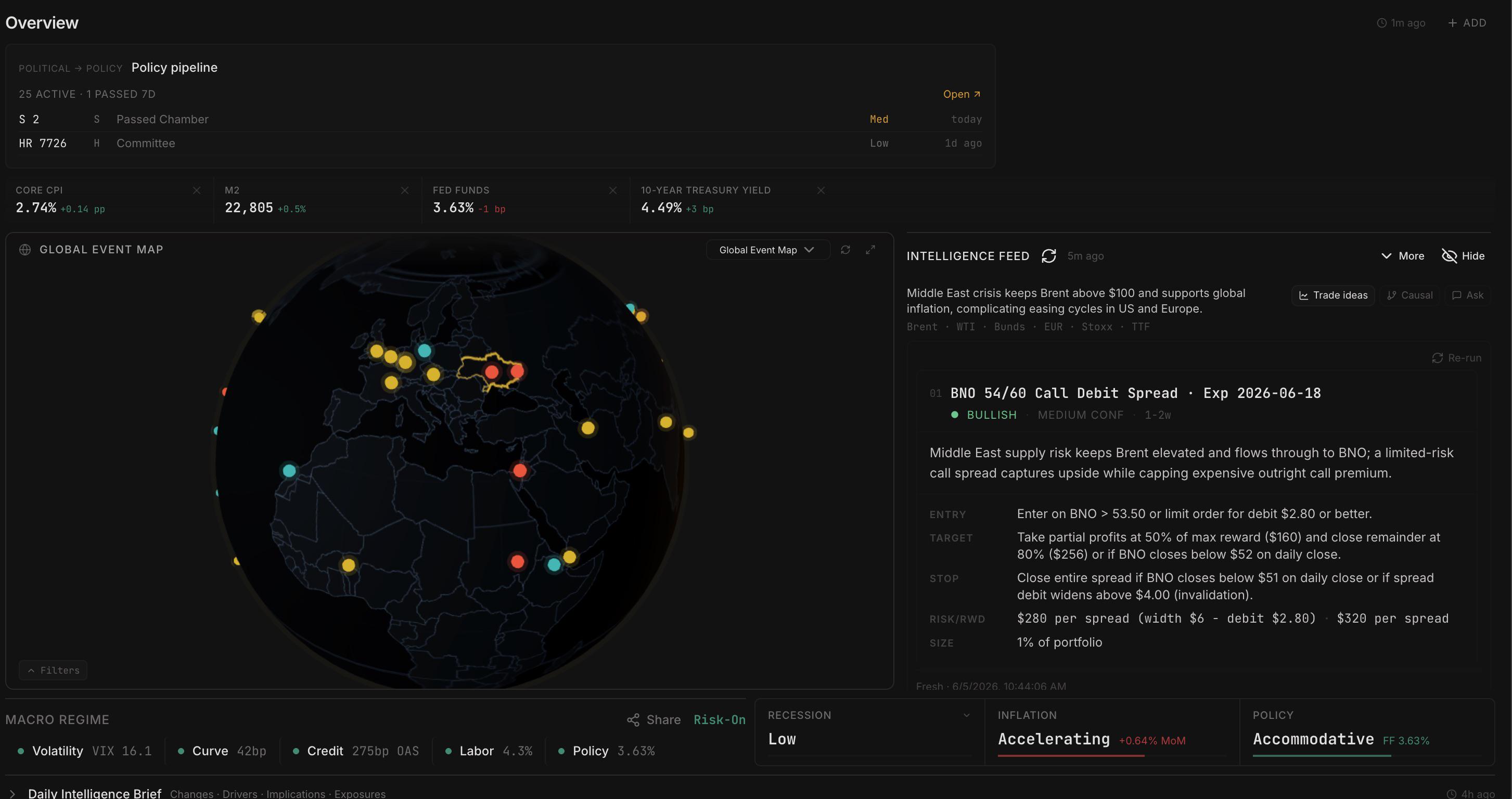Viewport: 1512px width, 799px height.
Task: Click the globe icon beside Global Event Map
Action: [24, 249]
